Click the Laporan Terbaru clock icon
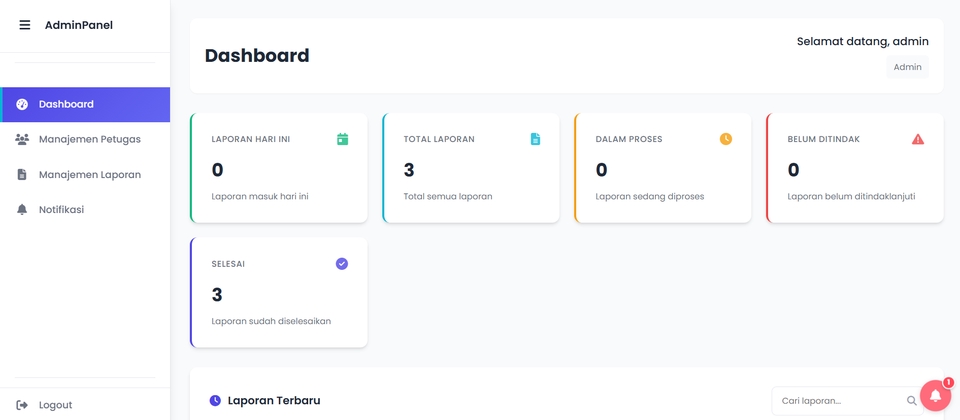This screenshot has height=420, width=960. [215, 401]
